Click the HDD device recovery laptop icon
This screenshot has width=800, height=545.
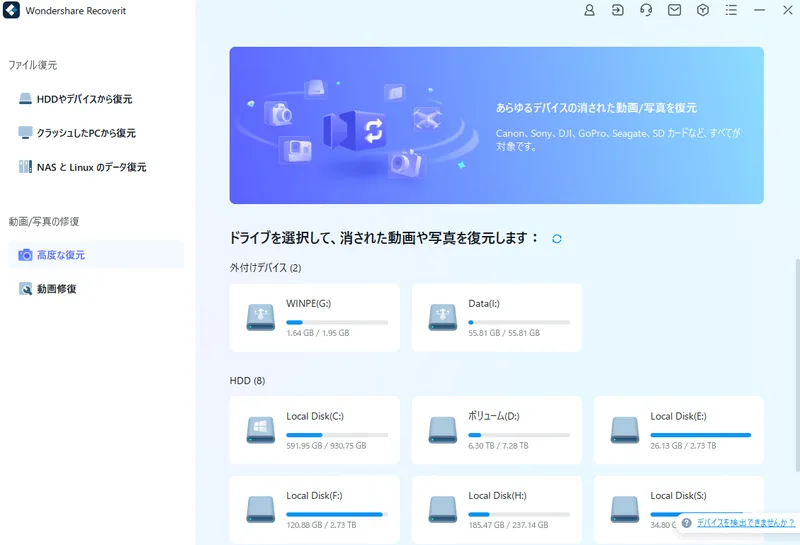tap(25, 98)
